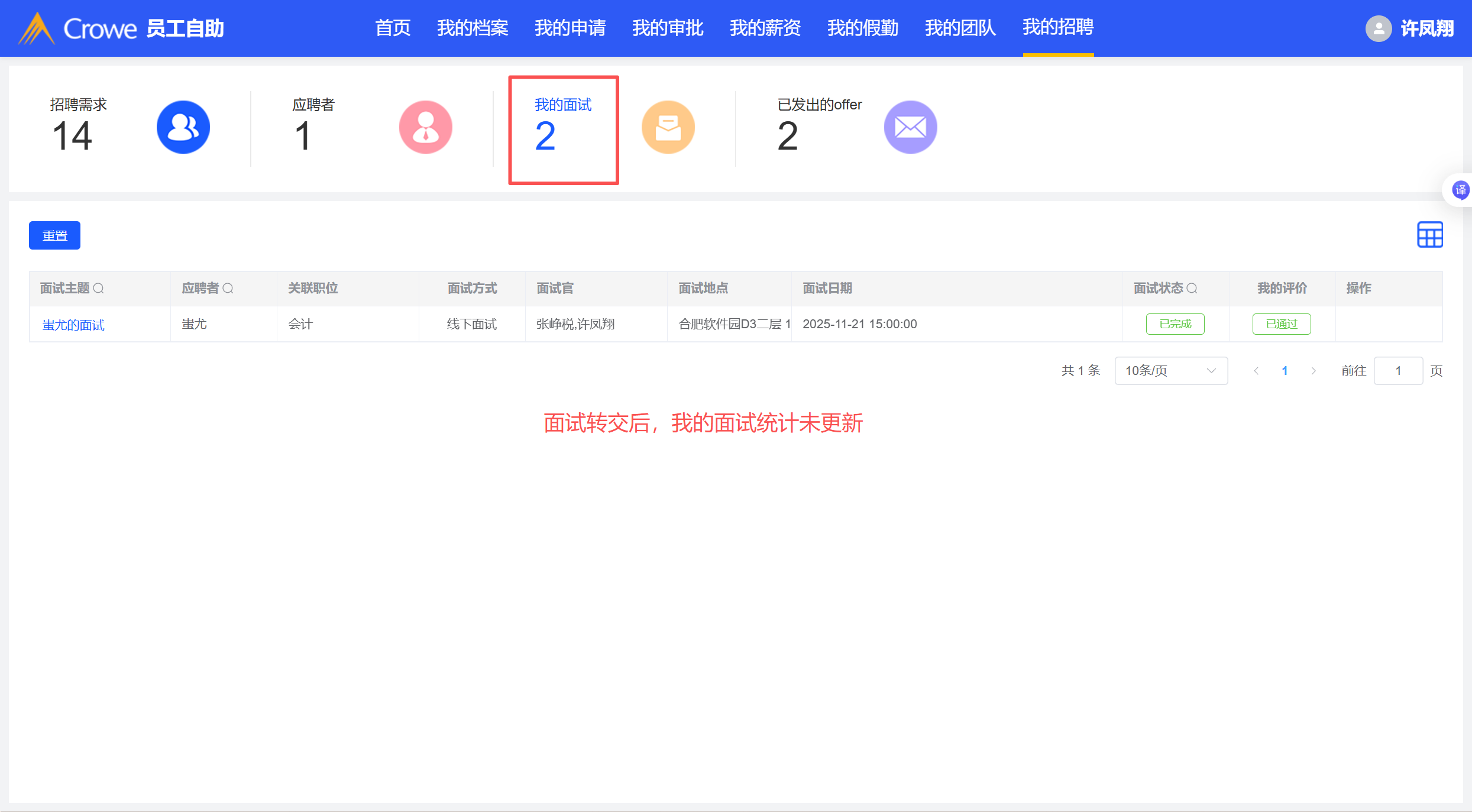Screen dimensions: 1472x812
Task: Click the search icon beside 面试状态
Action: click(1192, 288)
